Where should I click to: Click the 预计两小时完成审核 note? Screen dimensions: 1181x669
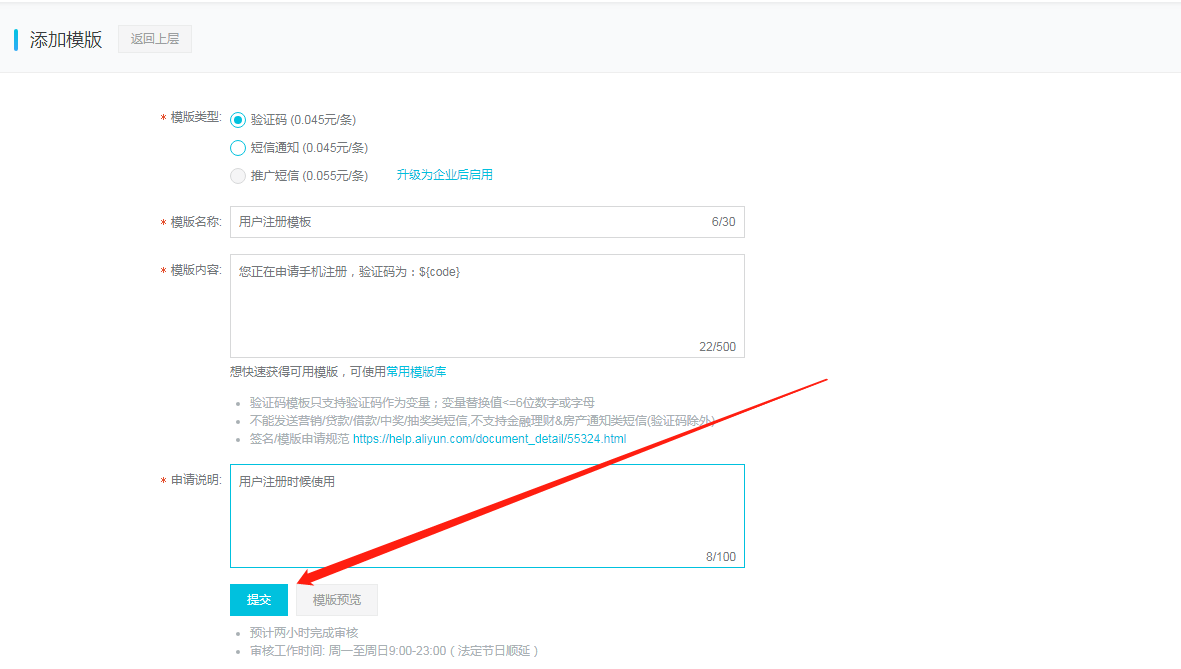(304, 633)
